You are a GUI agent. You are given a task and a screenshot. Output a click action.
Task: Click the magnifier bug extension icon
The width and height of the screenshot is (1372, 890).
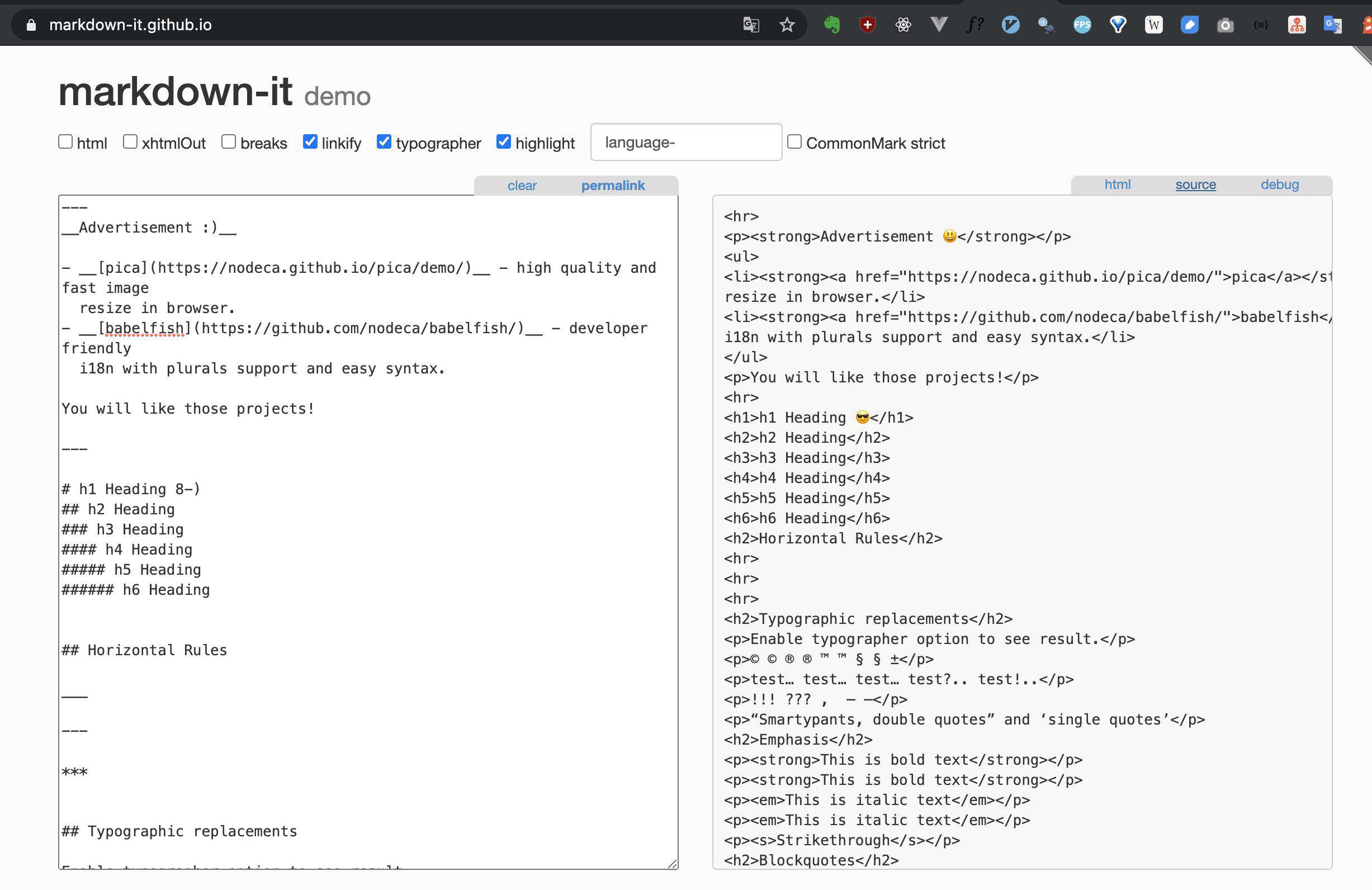coord(1045,25)
